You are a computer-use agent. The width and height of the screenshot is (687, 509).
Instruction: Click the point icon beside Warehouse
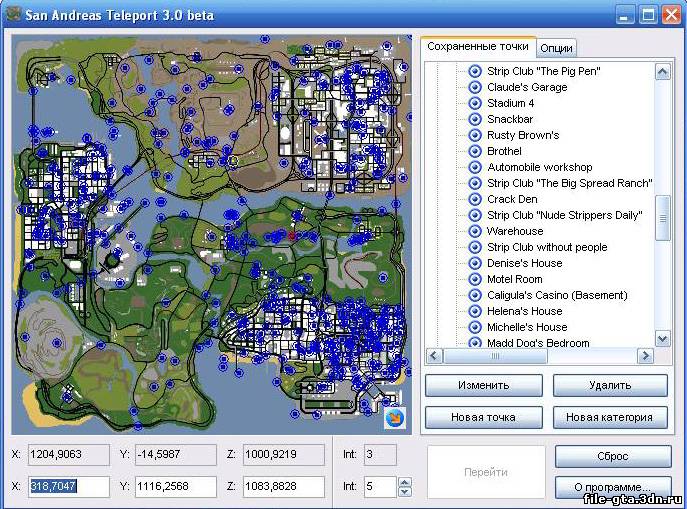tap(475, 231)
